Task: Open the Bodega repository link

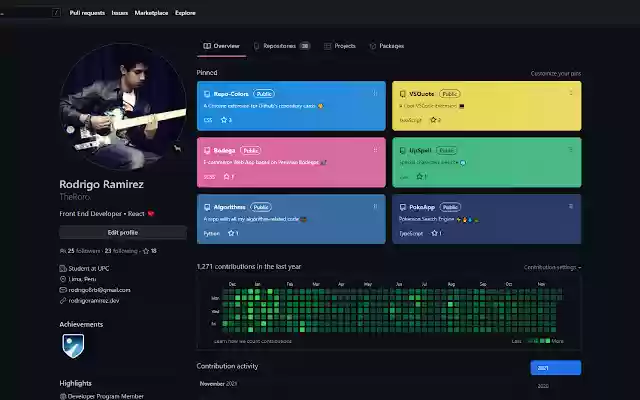Action: tap(224, 151)
